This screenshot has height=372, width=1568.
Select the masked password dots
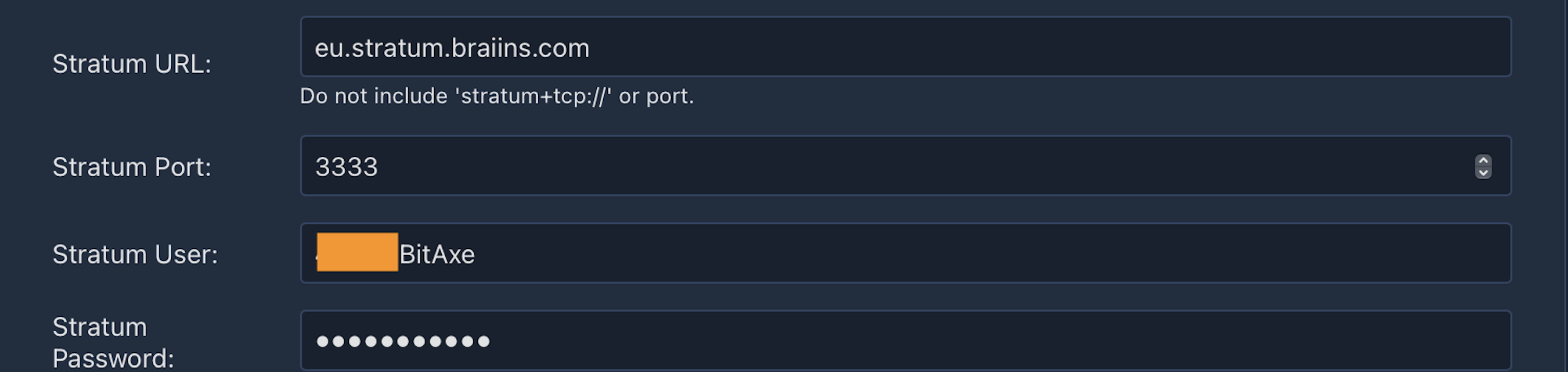(402, 342)
